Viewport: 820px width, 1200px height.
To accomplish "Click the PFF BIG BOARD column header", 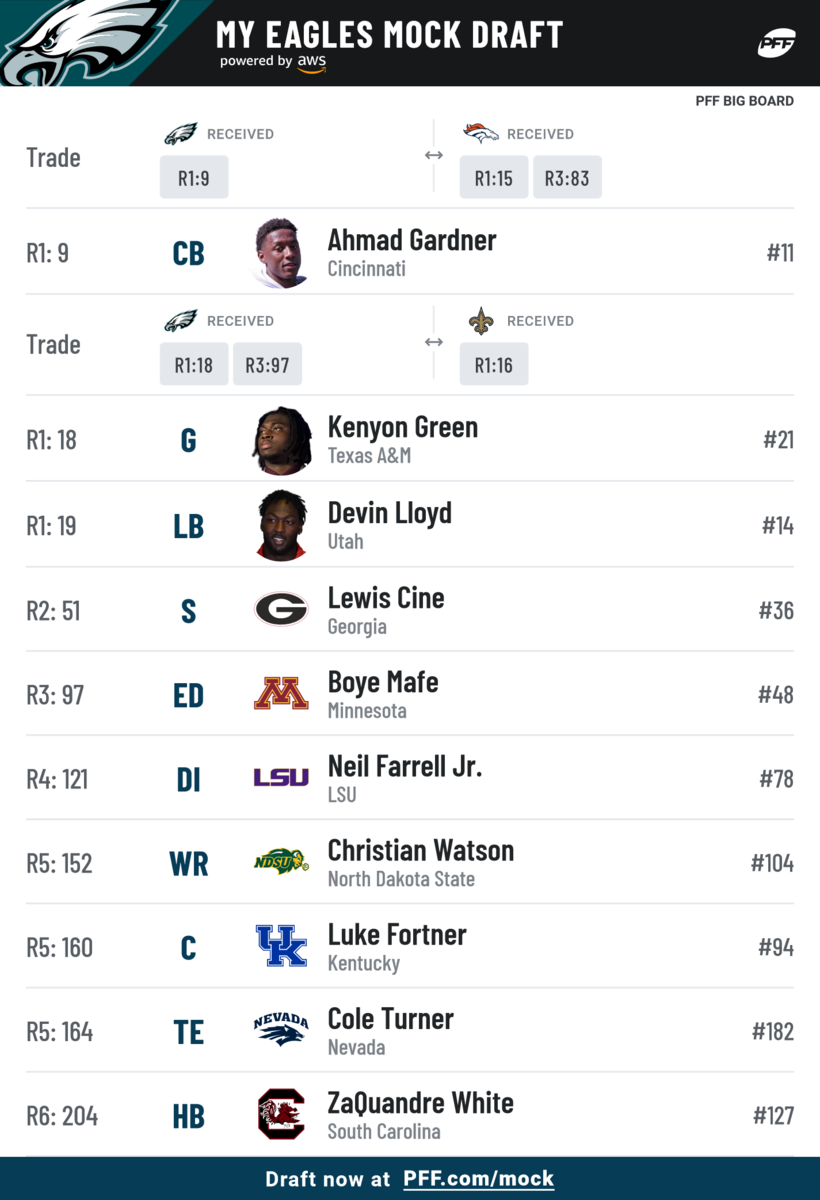I will click(x=745, y=101).
